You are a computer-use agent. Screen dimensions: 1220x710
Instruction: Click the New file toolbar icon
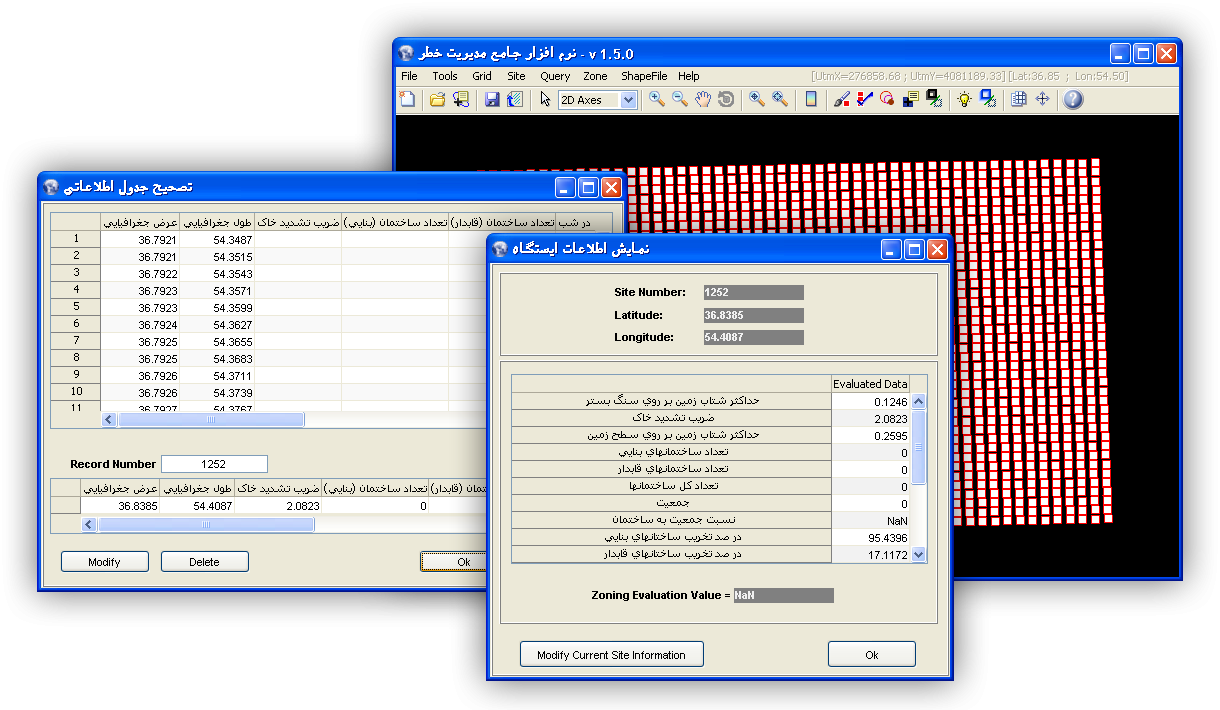[407, 99]
